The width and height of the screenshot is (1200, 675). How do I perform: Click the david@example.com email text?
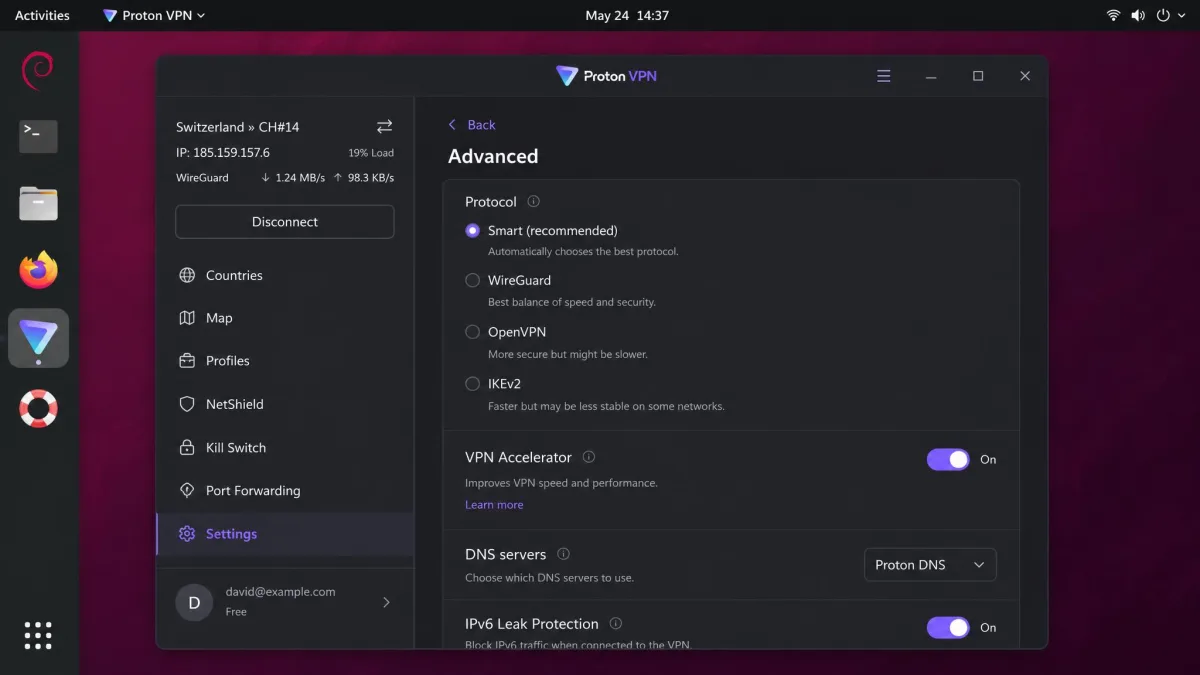[x=281, y=592]
